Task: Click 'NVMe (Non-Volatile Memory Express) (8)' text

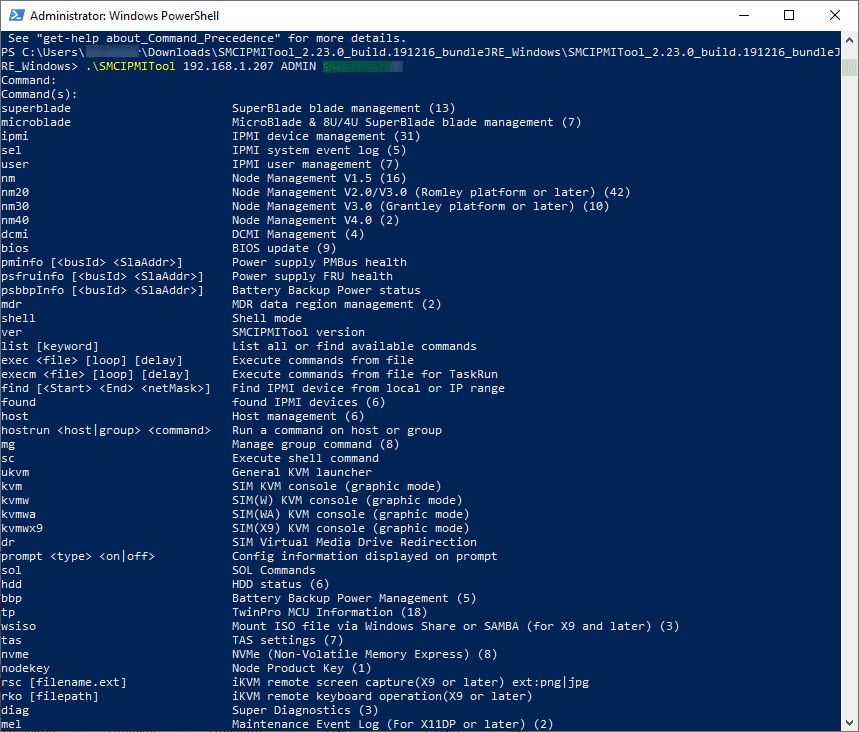Action: pyautogui.click(x=364, y=654)
